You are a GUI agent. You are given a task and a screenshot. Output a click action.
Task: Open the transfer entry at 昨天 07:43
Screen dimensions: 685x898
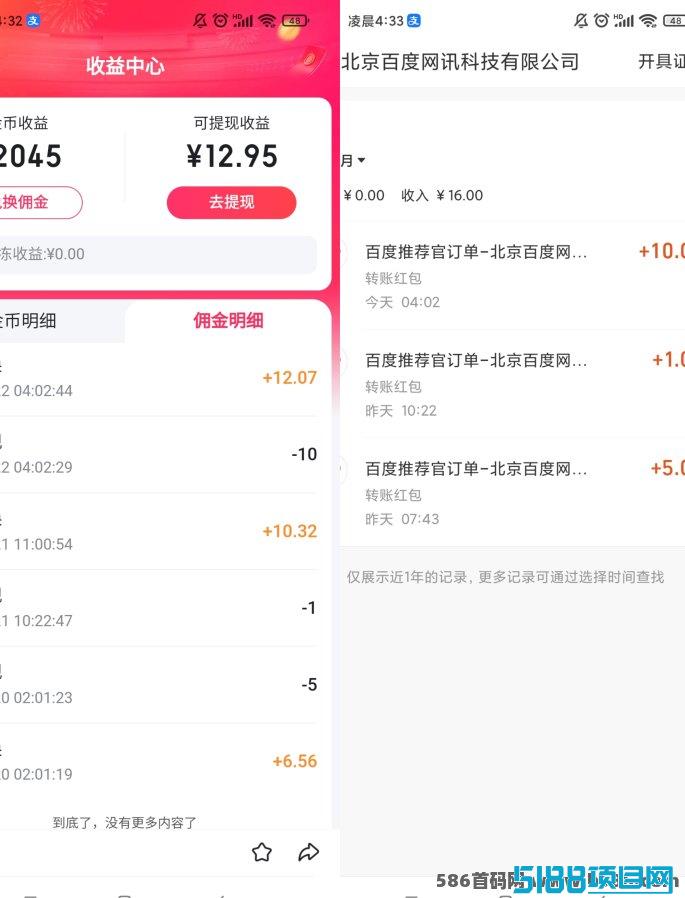[513, 493]
